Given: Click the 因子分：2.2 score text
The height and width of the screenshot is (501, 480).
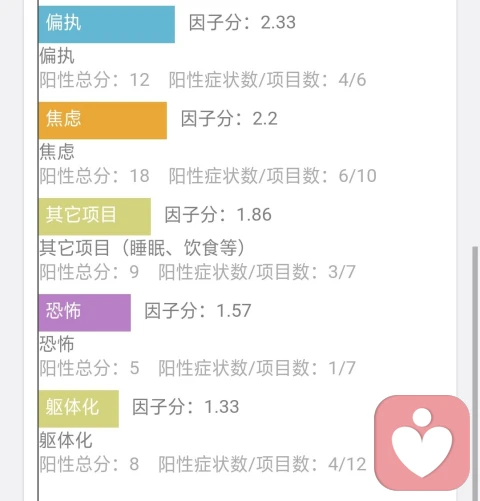Looking at the screenshot, I should (x=229, y=119).
